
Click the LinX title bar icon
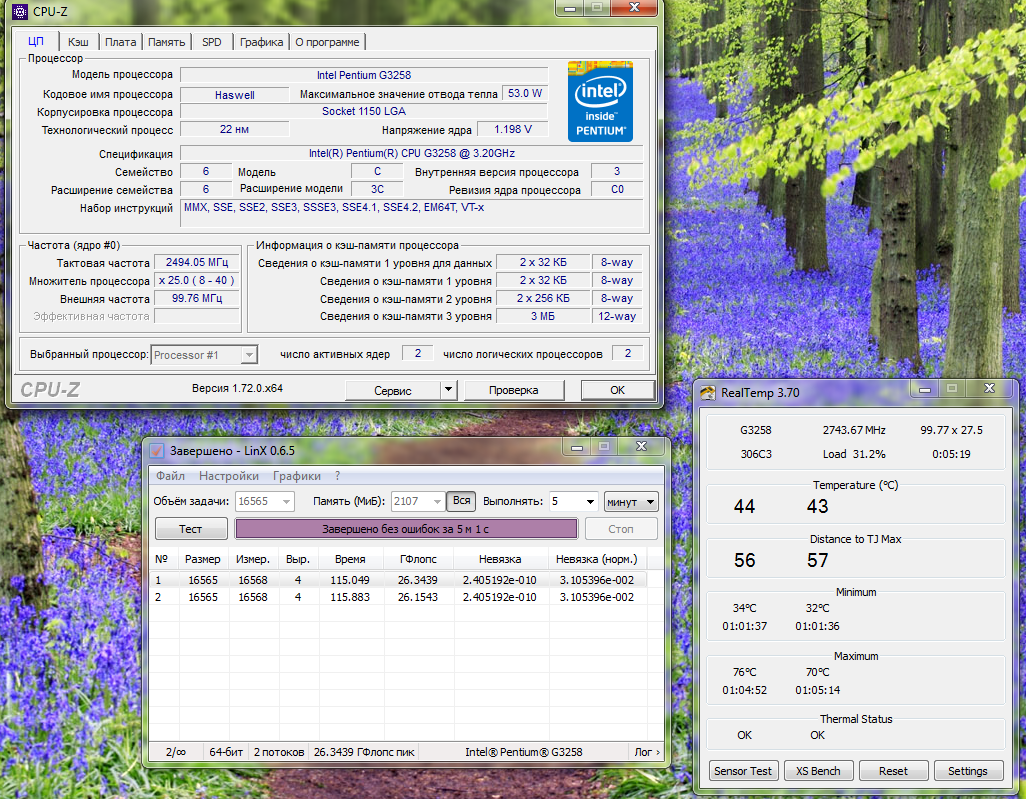pos(156,450)
